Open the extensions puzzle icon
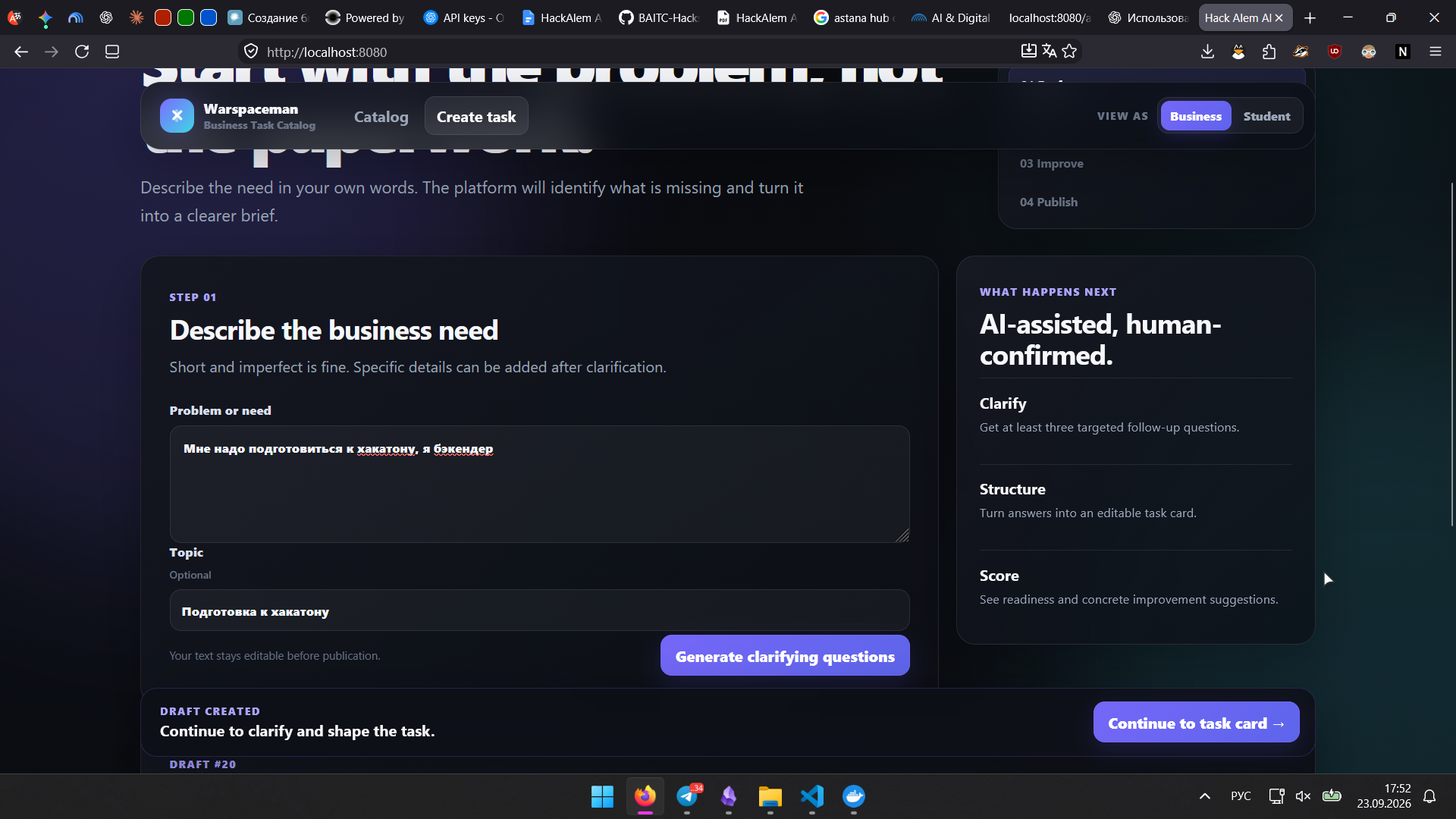This screenshot has height=819, width=1456. coord(1269,52)
